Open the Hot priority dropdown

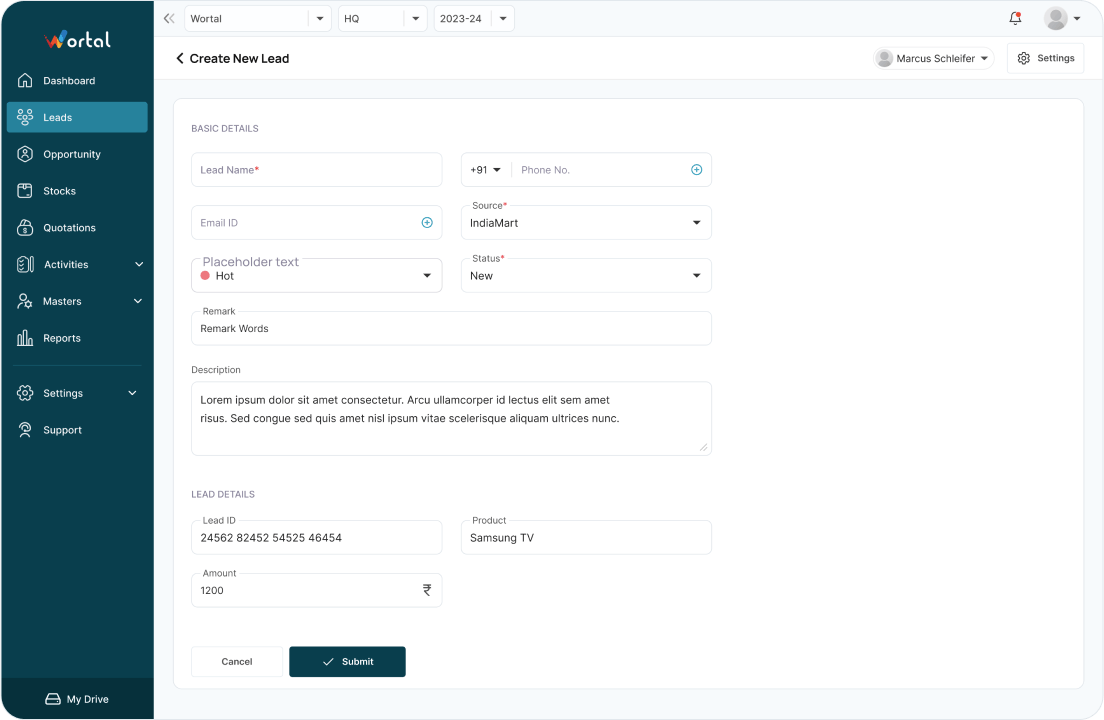(316, 276)
